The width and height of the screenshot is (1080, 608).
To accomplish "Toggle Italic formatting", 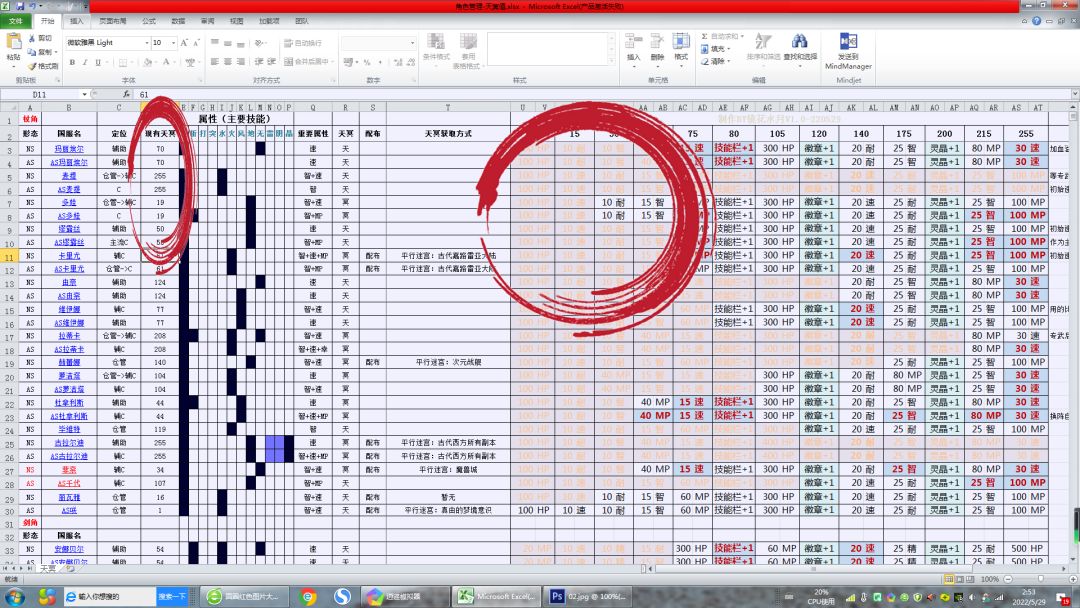I will pyautogui.click(x=85, y=62).
